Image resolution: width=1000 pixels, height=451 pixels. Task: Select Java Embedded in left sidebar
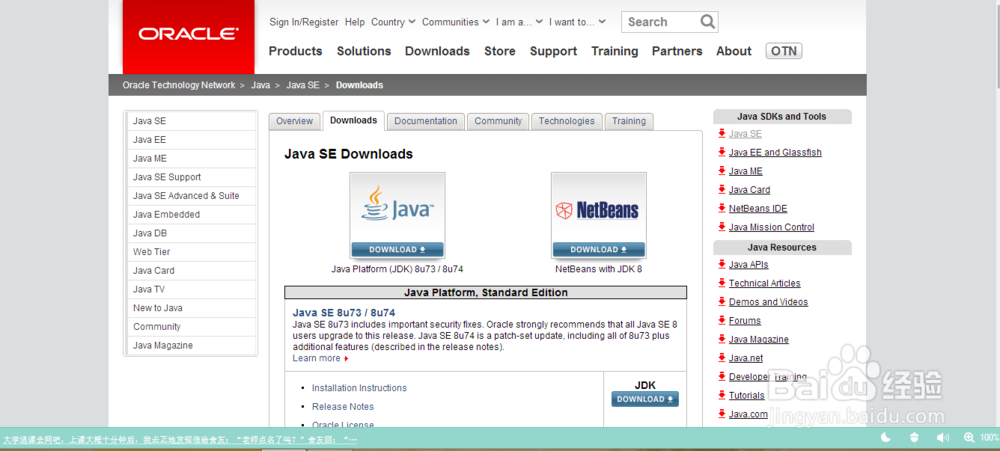(191, 214)
